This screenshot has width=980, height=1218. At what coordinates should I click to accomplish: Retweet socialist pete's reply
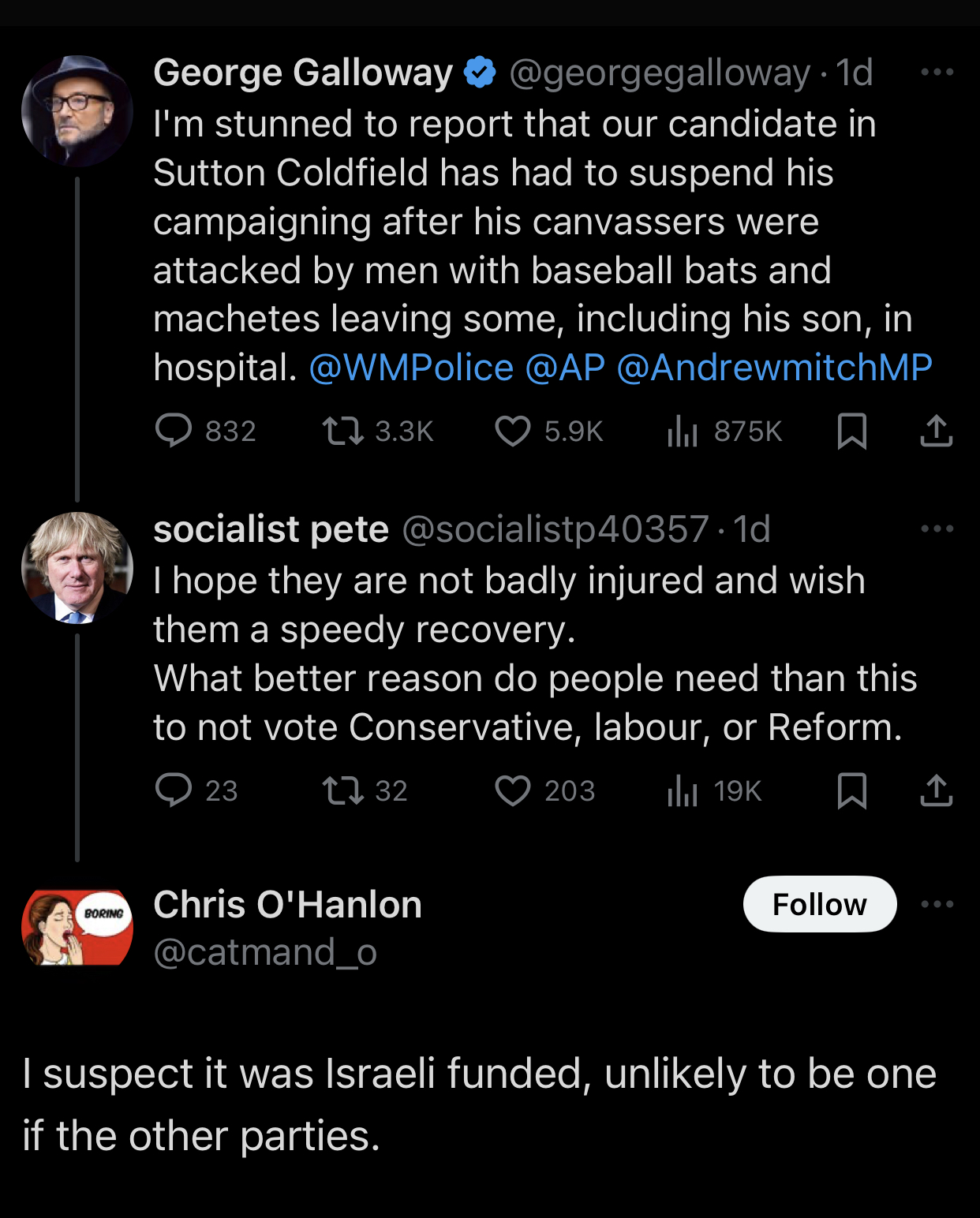click(x=343, y=790)
